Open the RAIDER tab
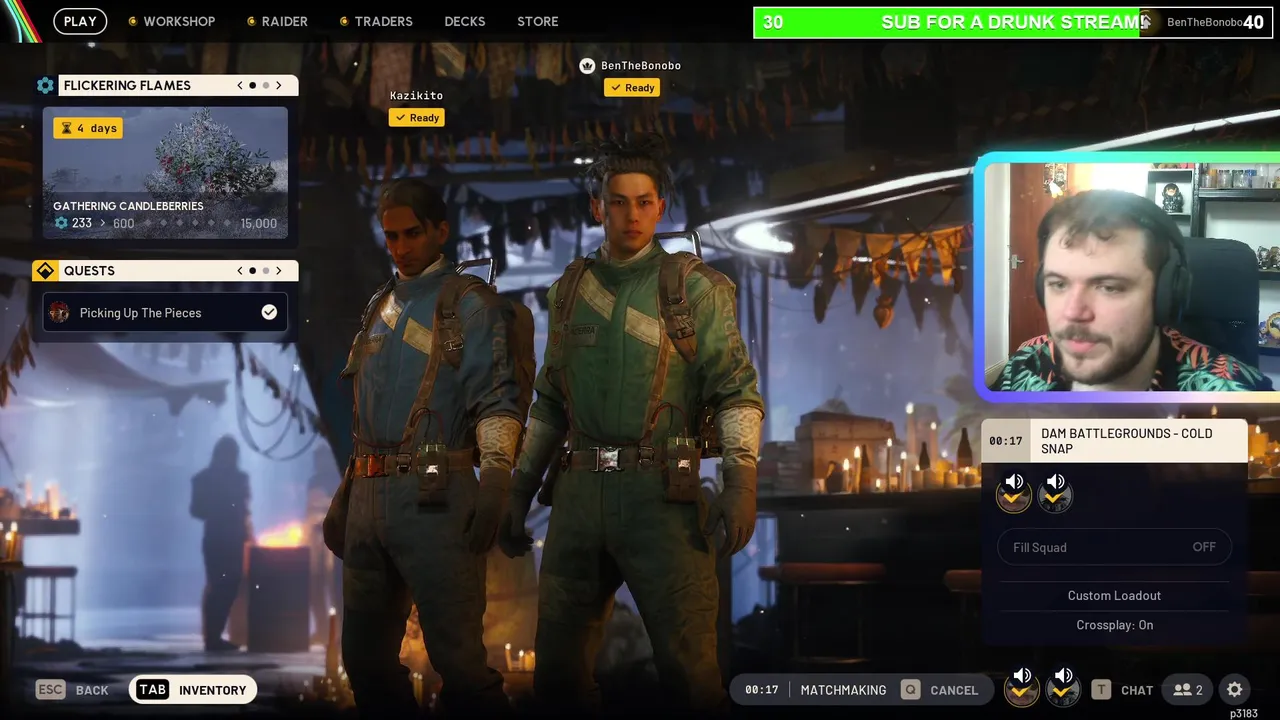Image resolution: width=1280 pixels, height=720 pixels. (x=285, y=21)
